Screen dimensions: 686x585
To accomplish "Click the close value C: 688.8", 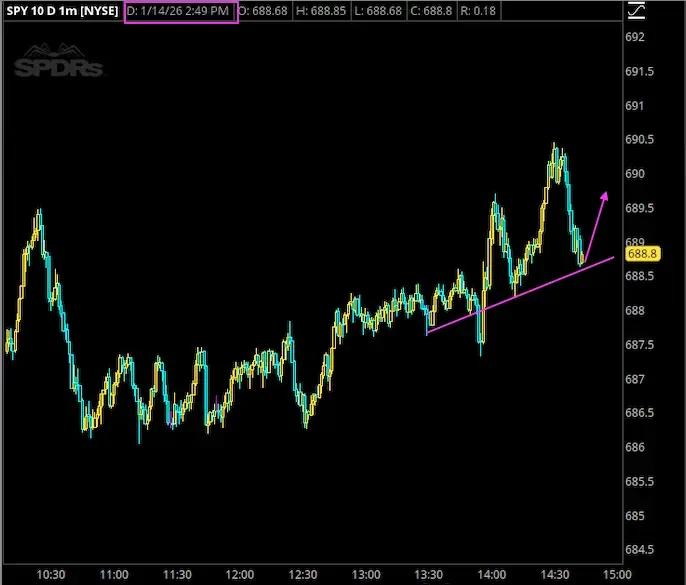I will (431, 11).
